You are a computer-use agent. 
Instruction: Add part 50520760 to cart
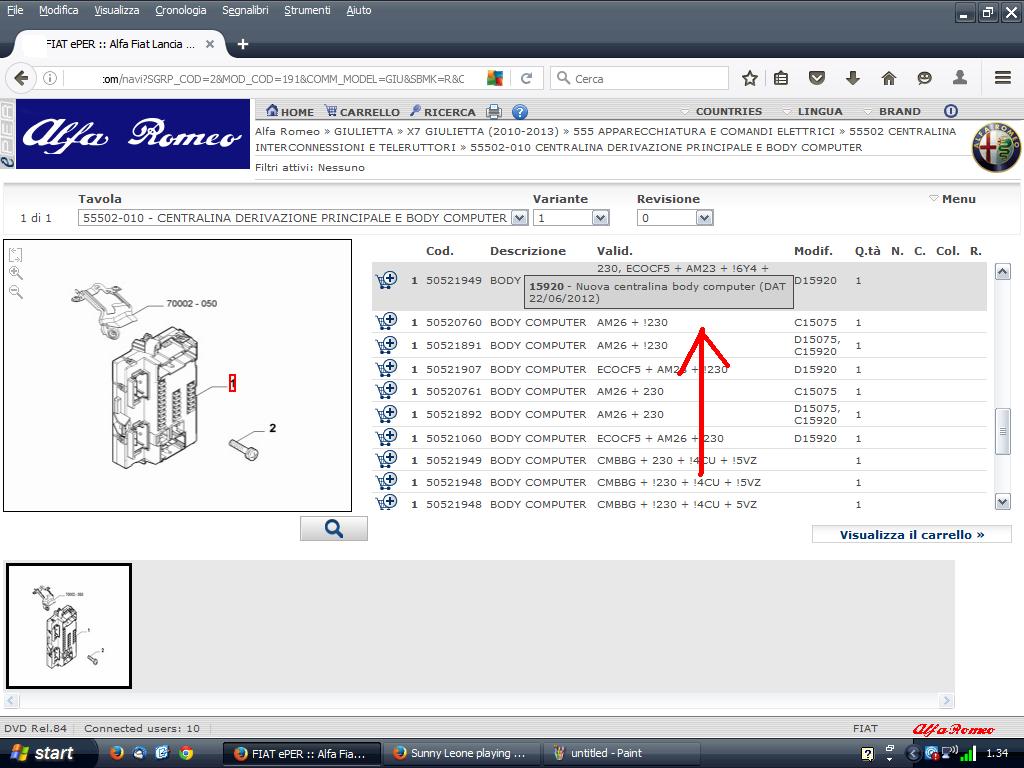[x=387, y=321]
